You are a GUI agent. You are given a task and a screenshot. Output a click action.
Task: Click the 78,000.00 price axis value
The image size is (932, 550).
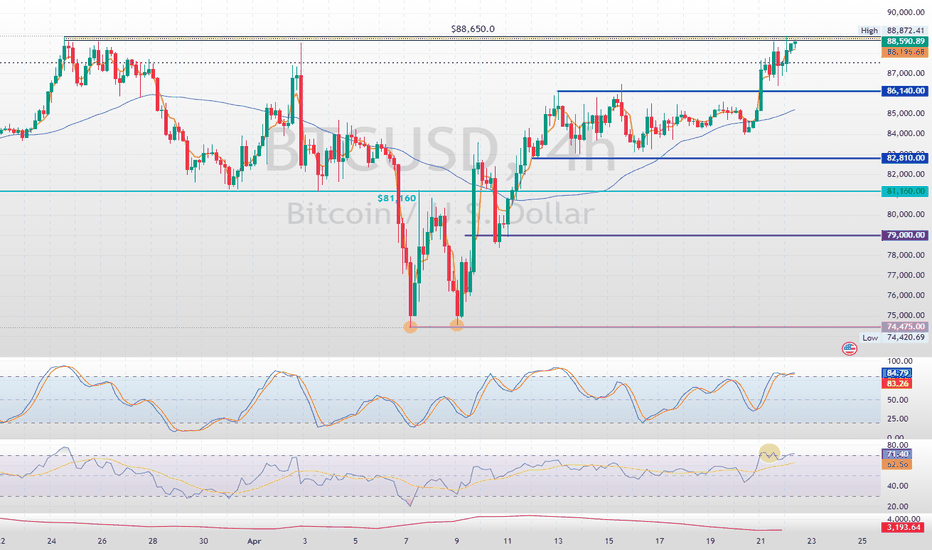coord(905,254)
